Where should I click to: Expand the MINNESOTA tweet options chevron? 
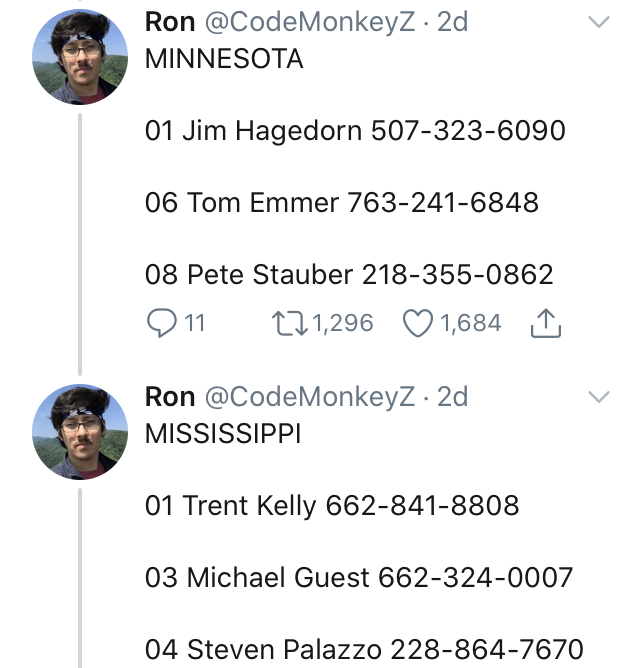click(599, 22)
